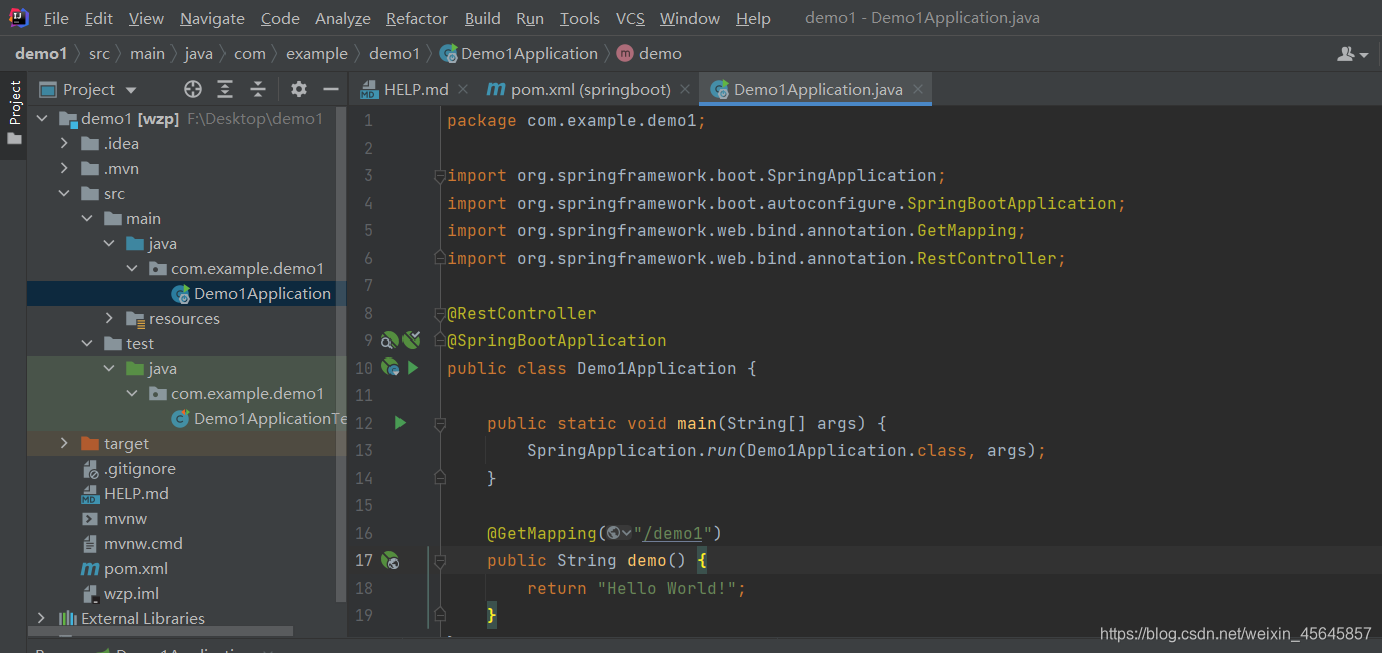Click the user account icon at top right

(x=1350, y=54)
